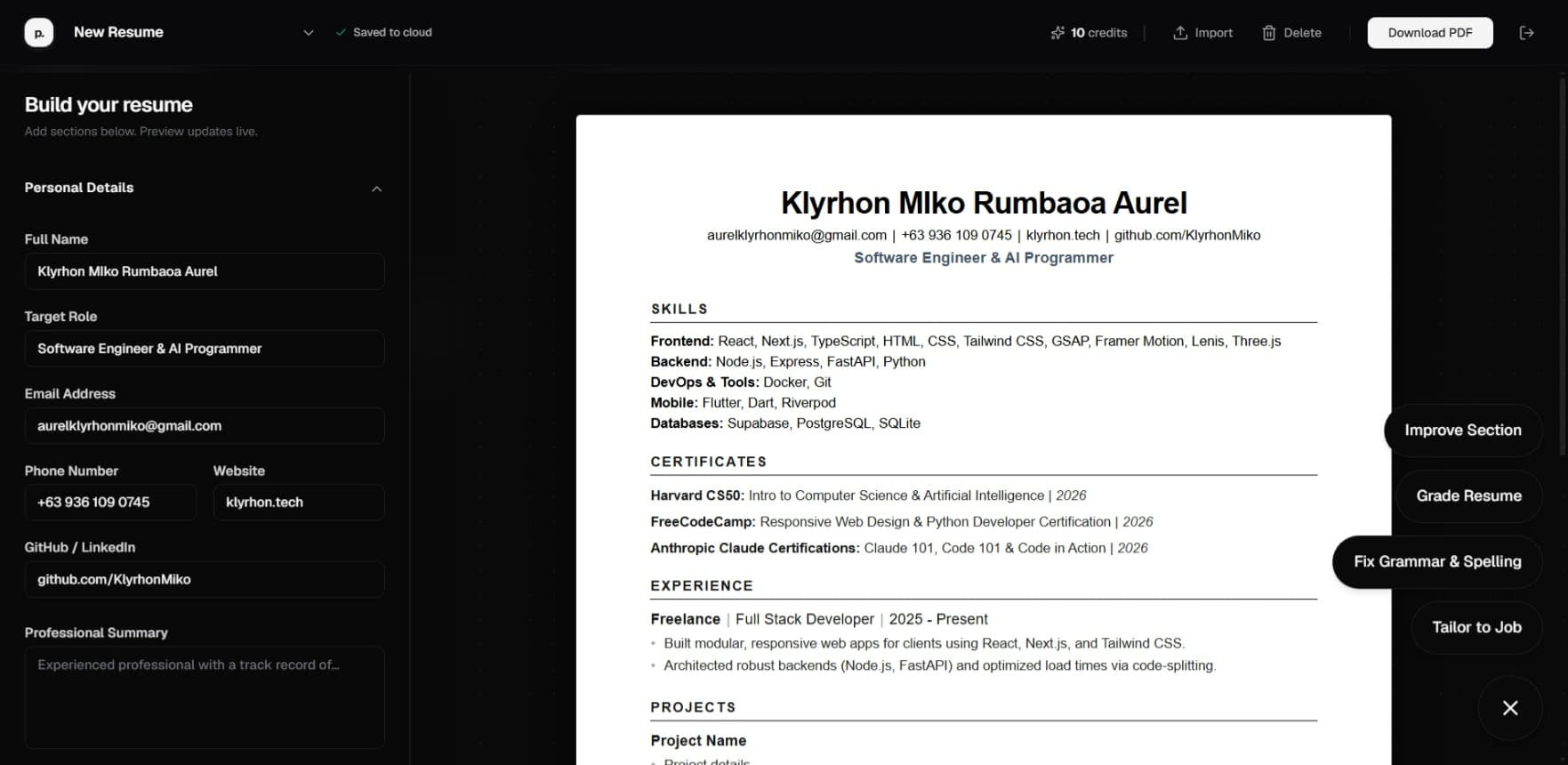Click the '10 credits' label
1568x765 pixels.
coord(1099,33)
